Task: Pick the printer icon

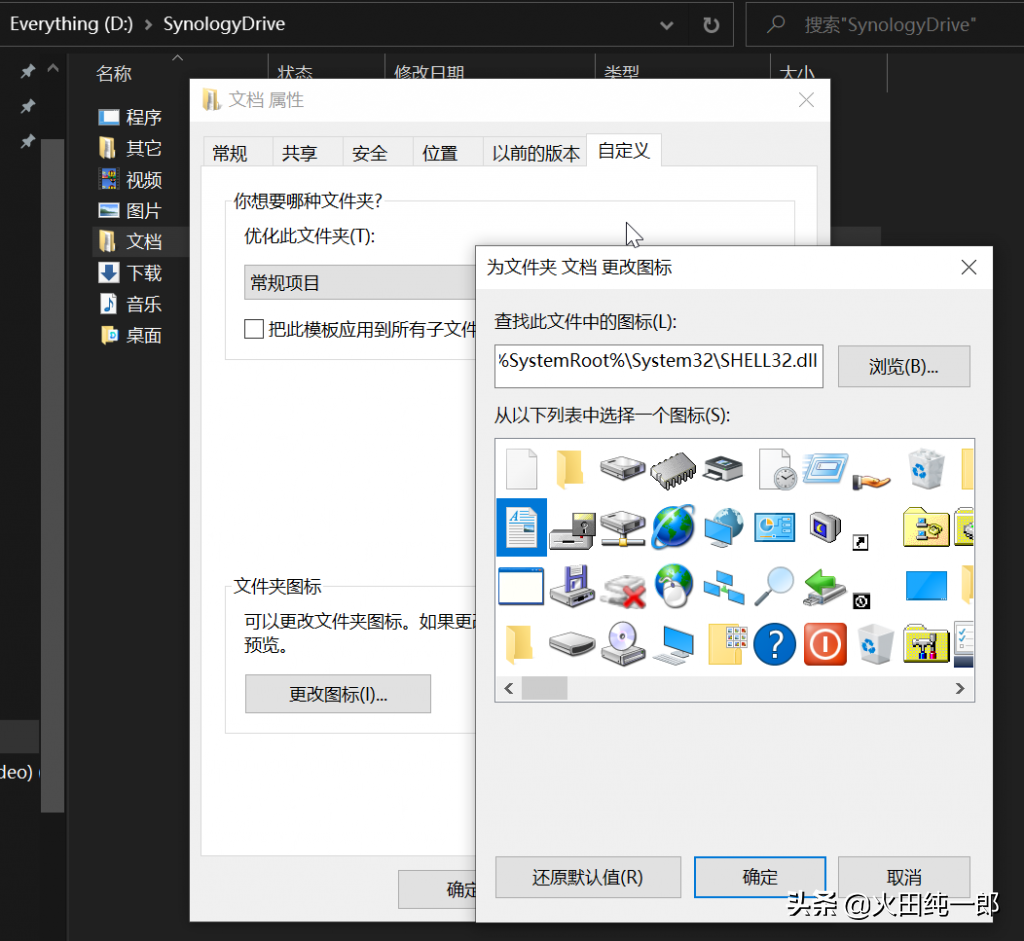Action: pos(723,469)
